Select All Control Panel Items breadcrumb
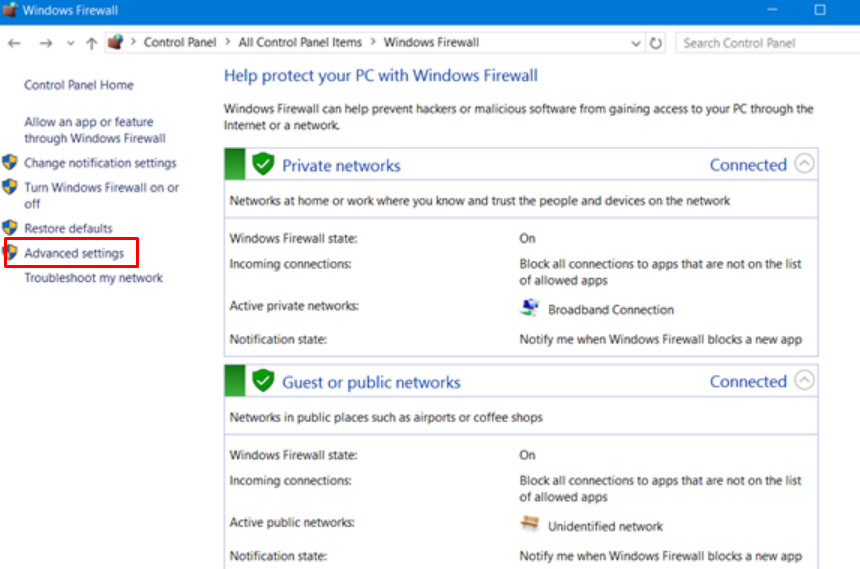 point(300,42)
